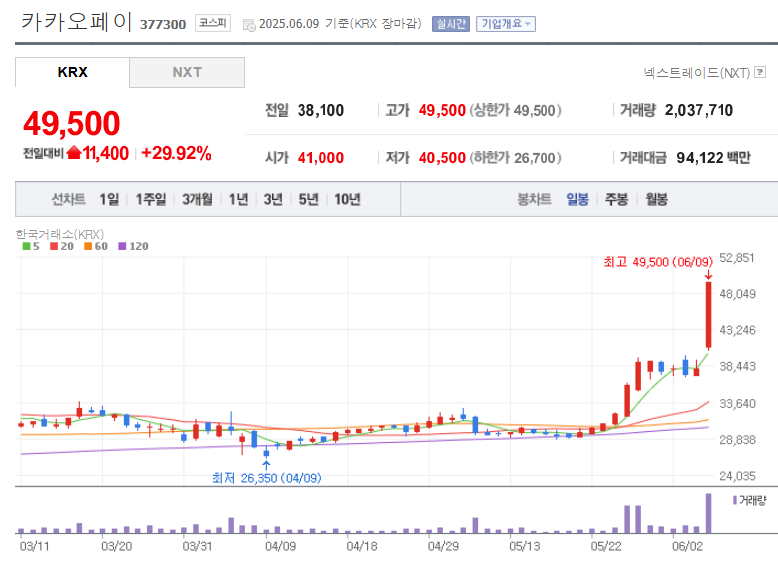Click the 52,851 price axis label
Screen dimensions: 778x571
pos(737,257)
